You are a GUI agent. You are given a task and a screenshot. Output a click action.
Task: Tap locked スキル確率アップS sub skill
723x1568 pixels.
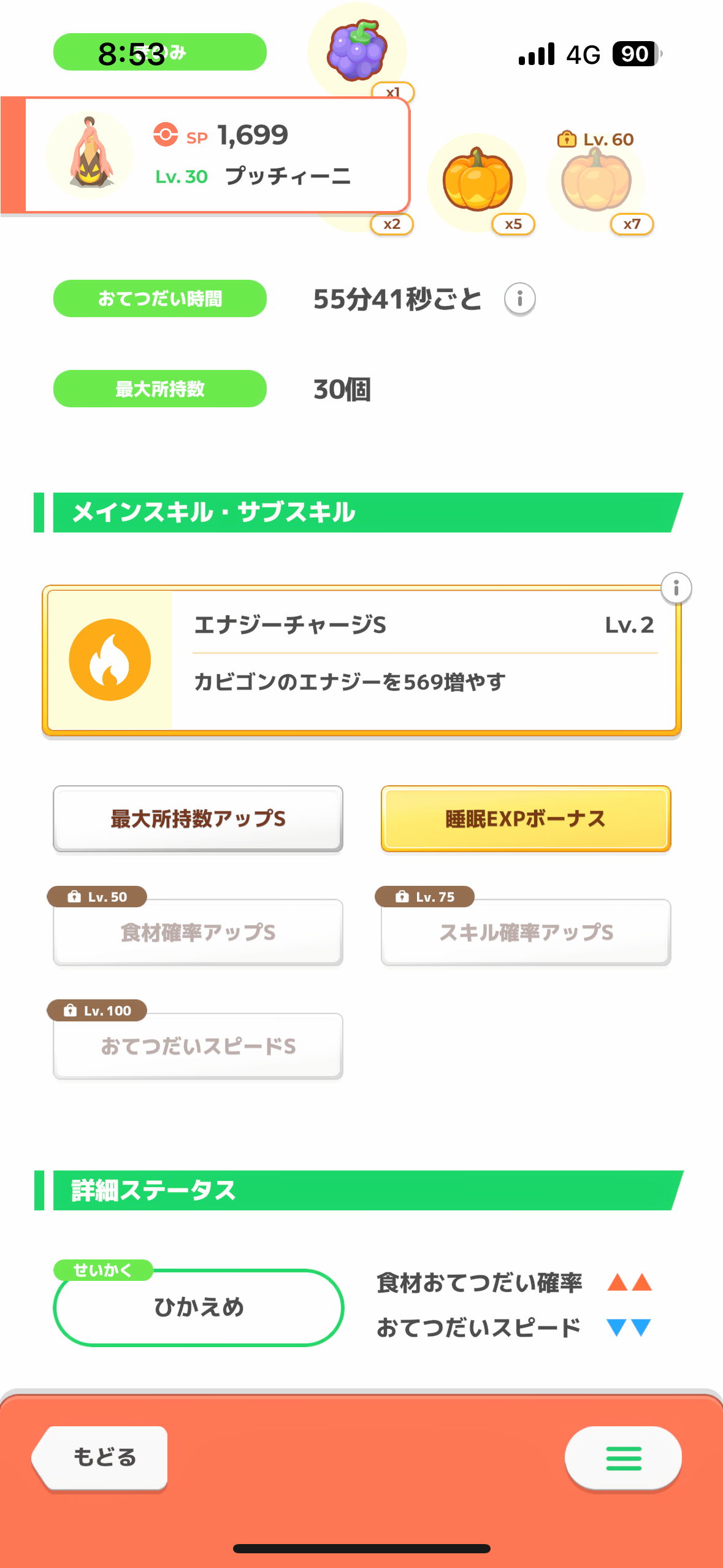[x=526, y=932]
